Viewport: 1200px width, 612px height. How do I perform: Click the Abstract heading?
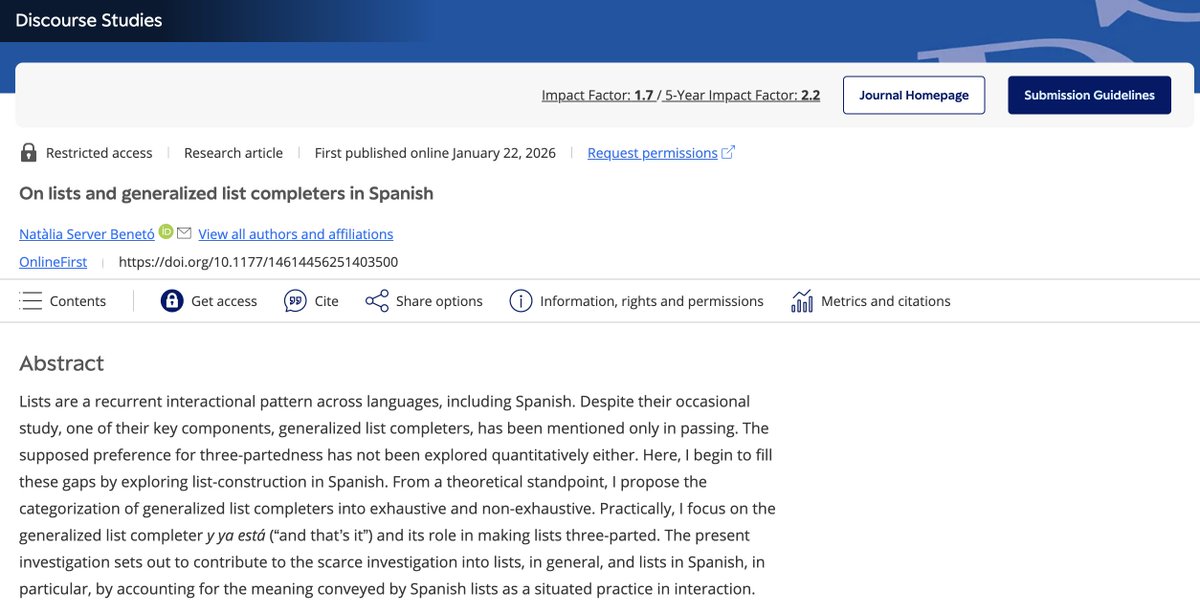tap(61, 363)
